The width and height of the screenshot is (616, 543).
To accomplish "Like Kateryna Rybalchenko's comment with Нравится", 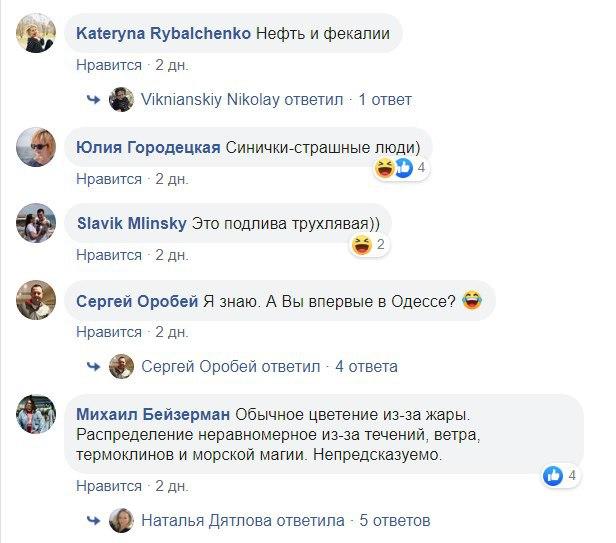I will [x=109, y=66].
